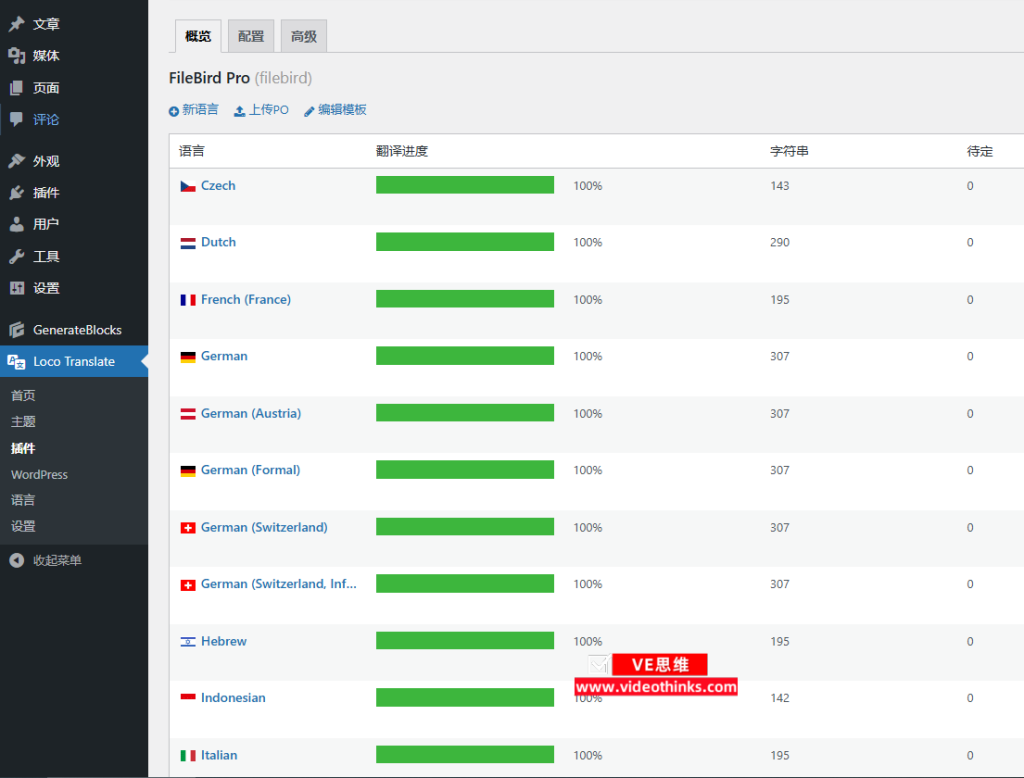Collapse the sidebar via 收起菜单
Viewport: 1024px width, 778px height.
point(57,560)
